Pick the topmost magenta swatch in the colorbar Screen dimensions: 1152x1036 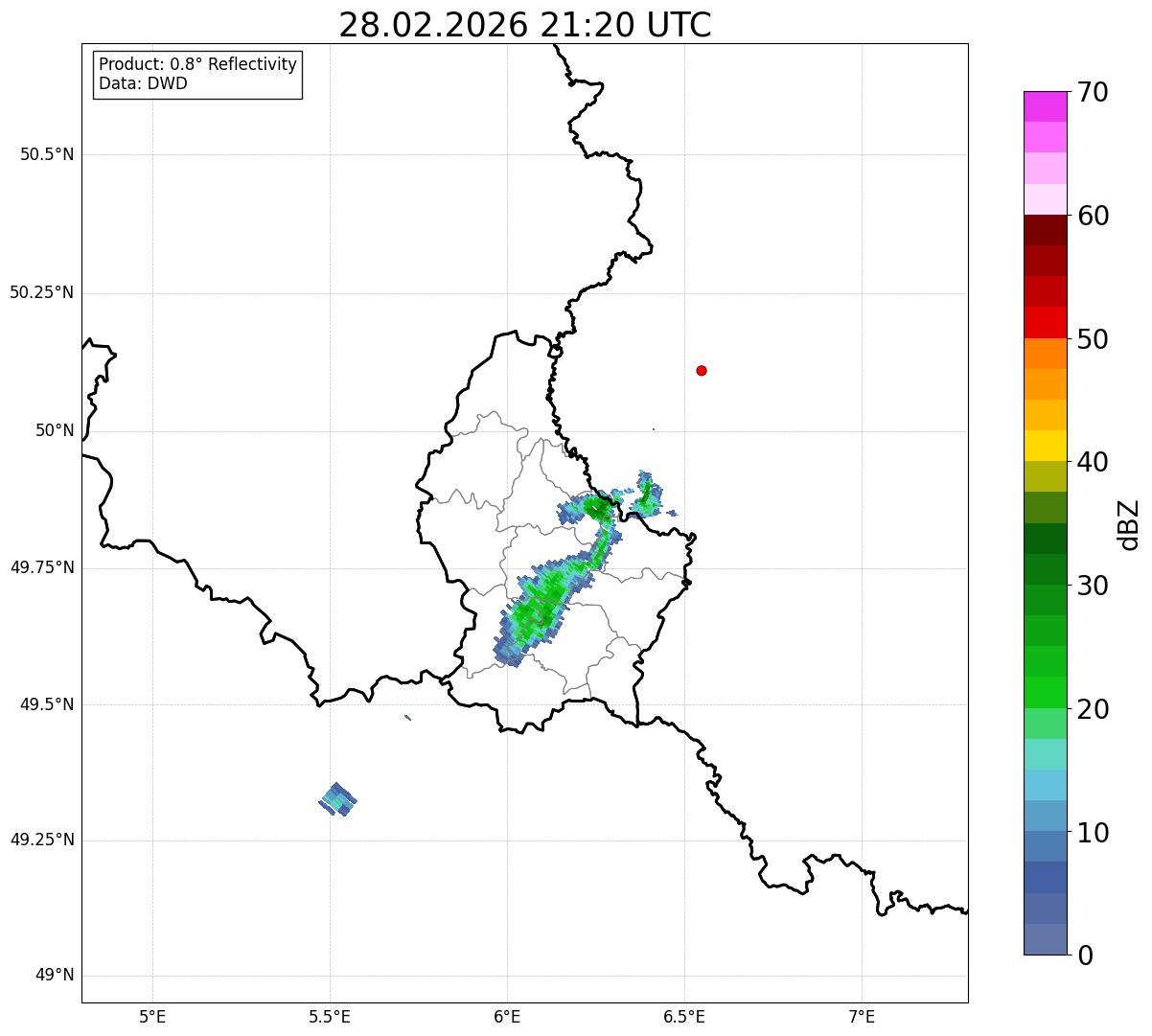tap(1045, 106)
